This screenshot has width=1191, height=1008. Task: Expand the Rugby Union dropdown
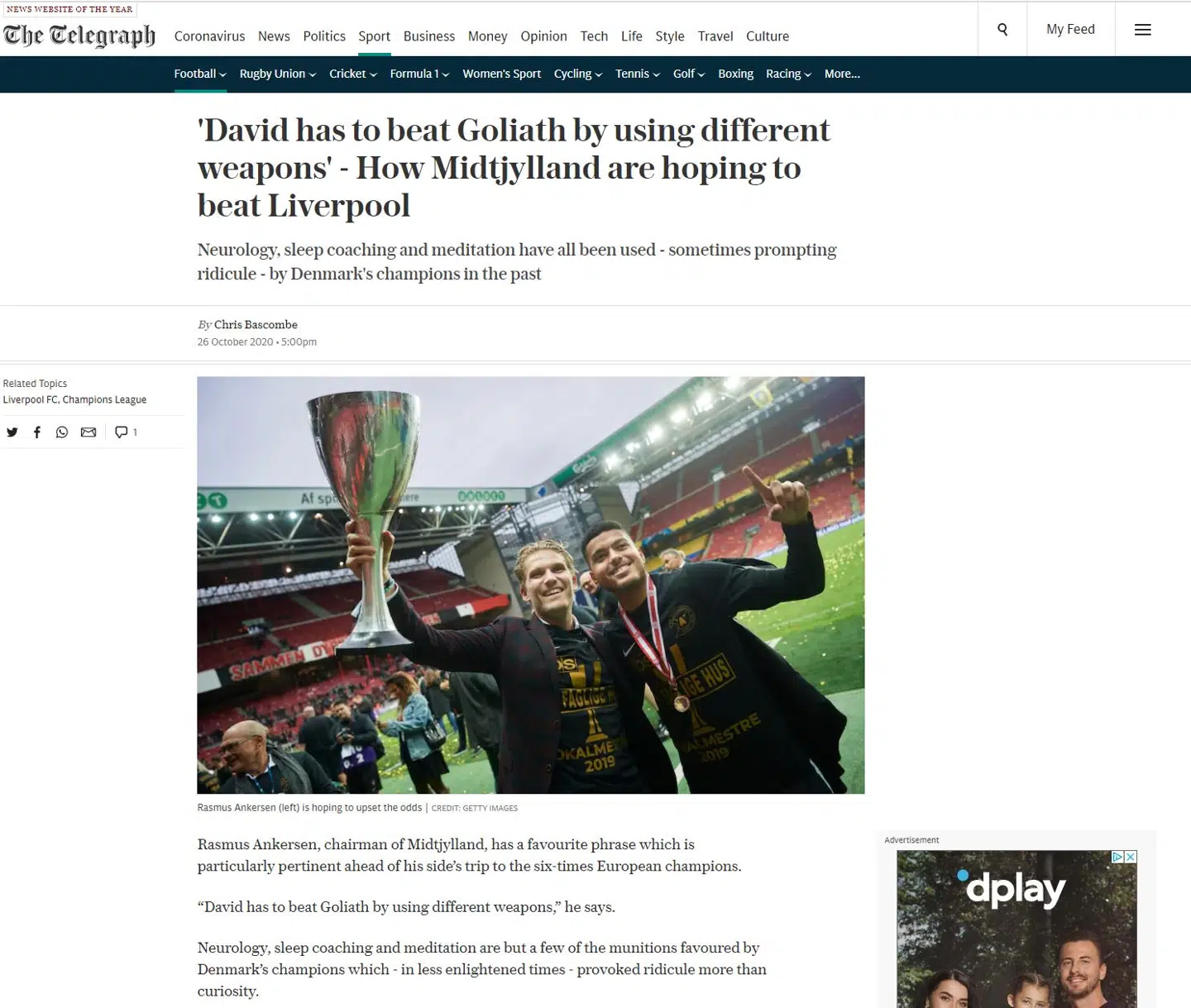[278, 74]
